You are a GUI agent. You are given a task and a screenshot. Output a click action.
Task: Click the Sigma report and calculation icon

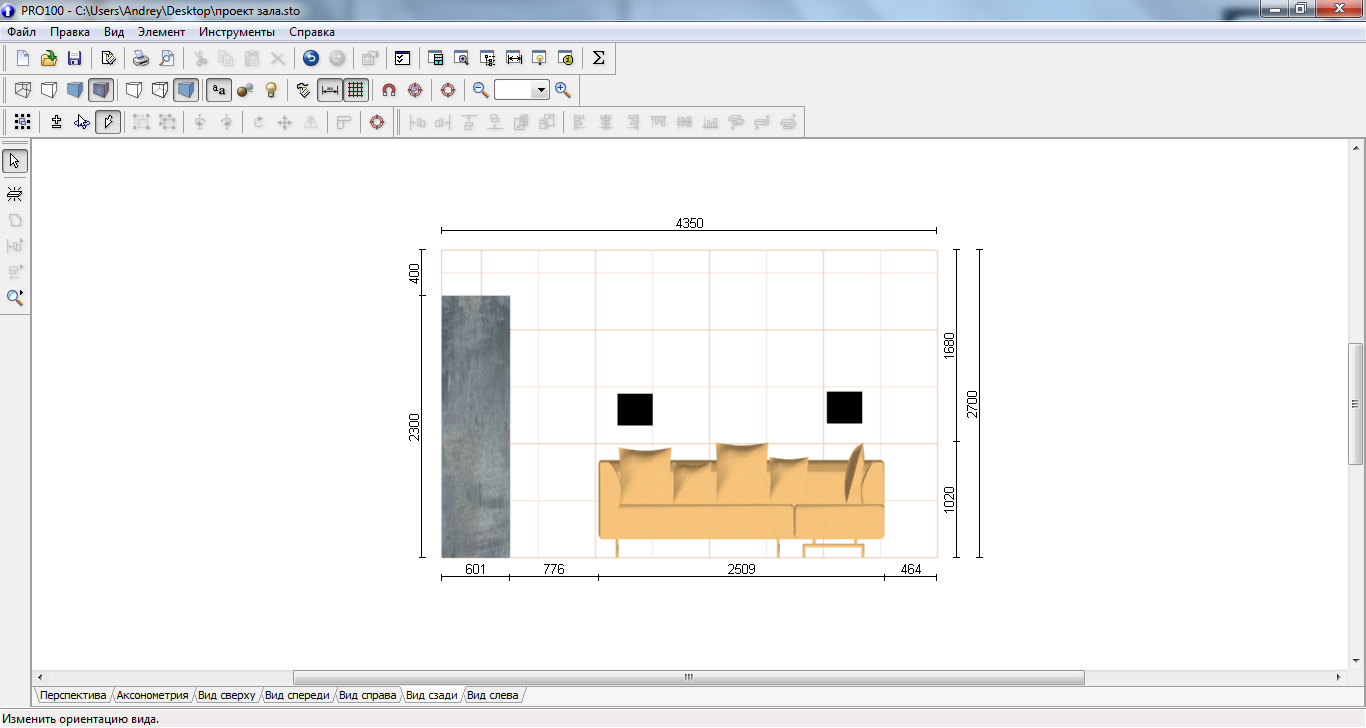(x=598, y=58)
